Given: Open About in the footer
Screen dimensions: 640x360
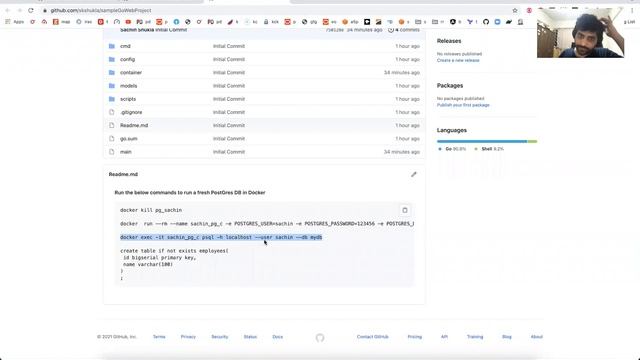Looking at the screenshot, I should click(x=537, y=337).
